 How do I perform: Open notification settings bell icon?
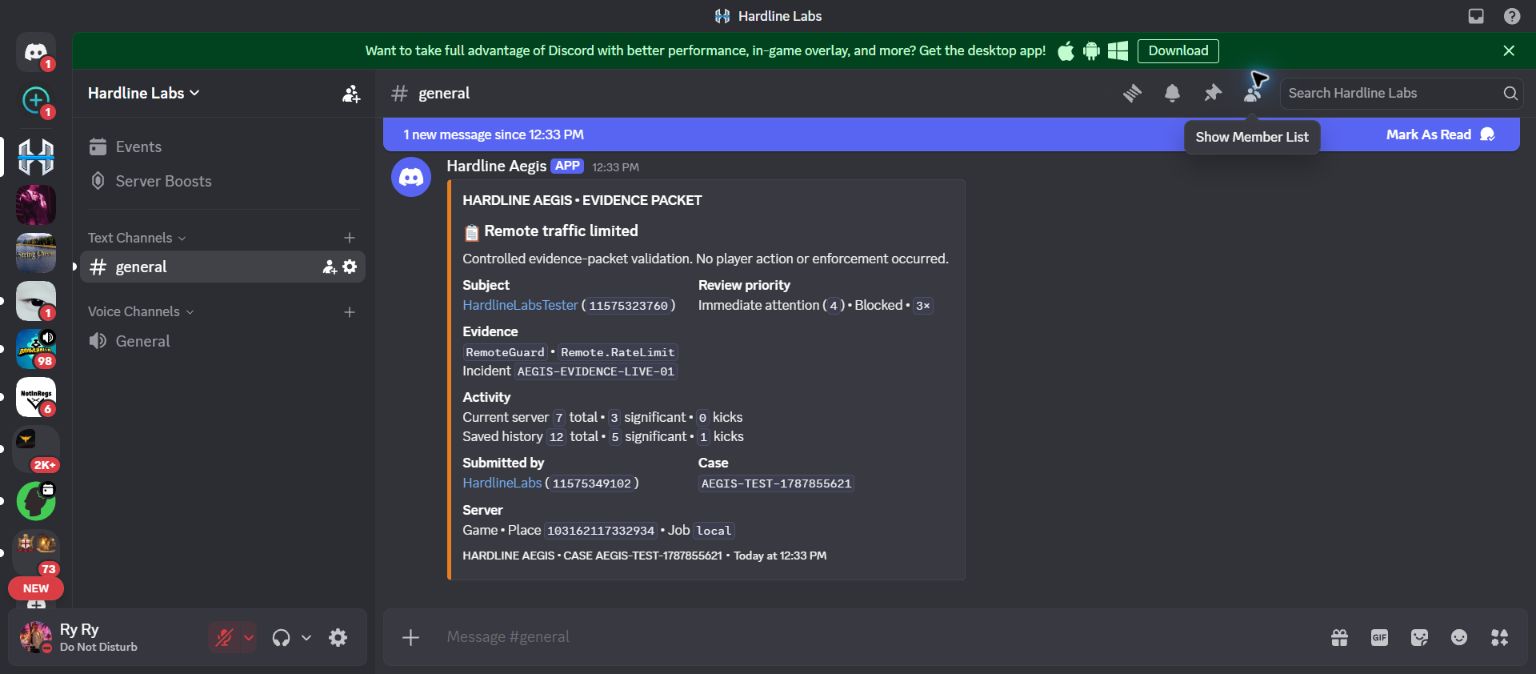coord(1172,93)
